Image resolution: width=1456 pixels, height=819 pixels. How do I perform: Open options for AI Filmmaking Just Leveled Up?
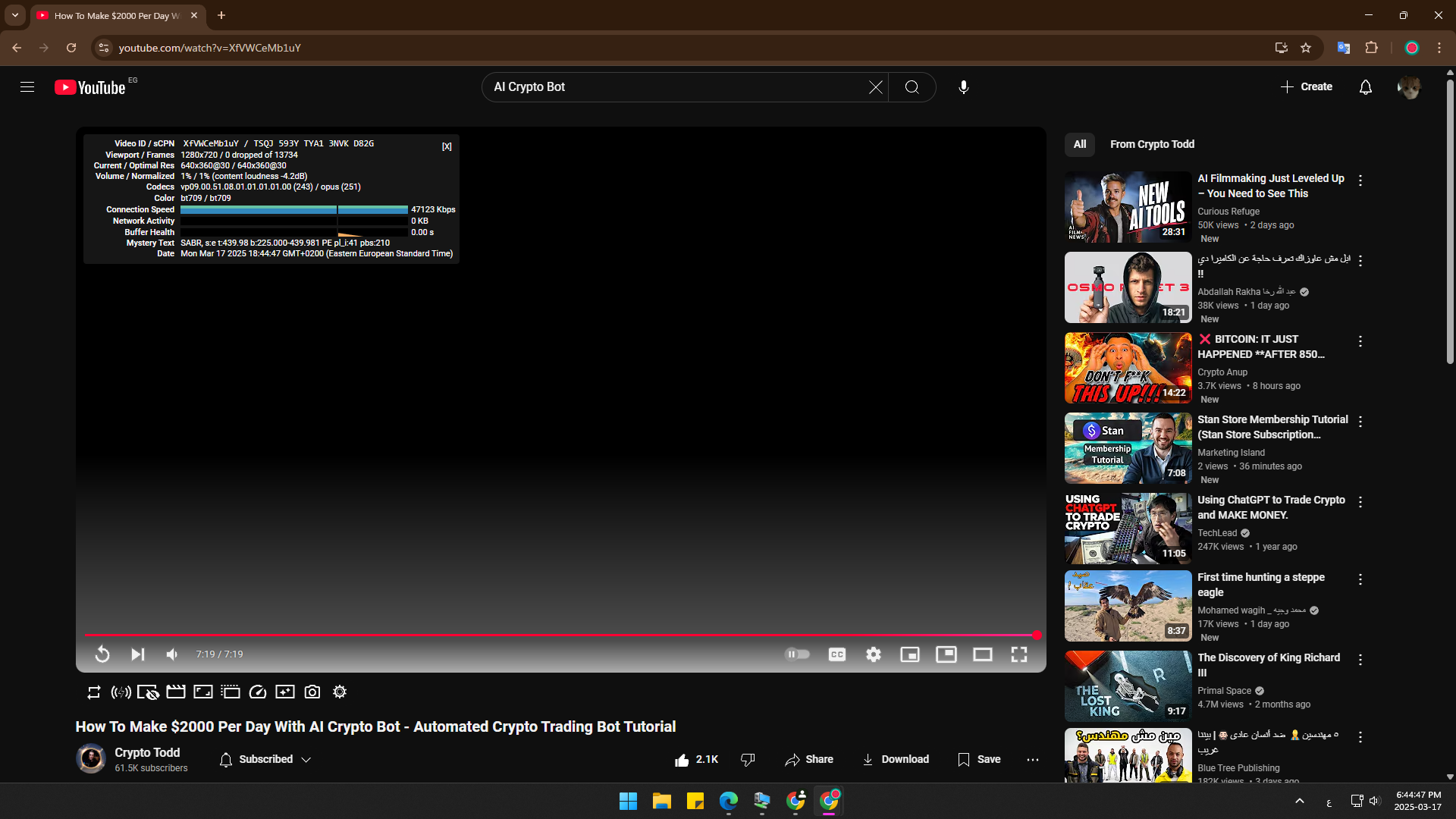click(x=1360, y=180)
